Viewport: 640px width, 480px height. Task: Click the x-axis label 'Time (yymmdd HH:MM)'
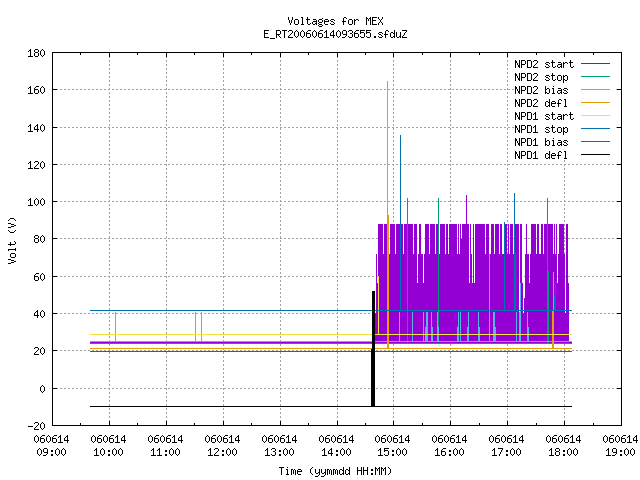tap(335, 471)
